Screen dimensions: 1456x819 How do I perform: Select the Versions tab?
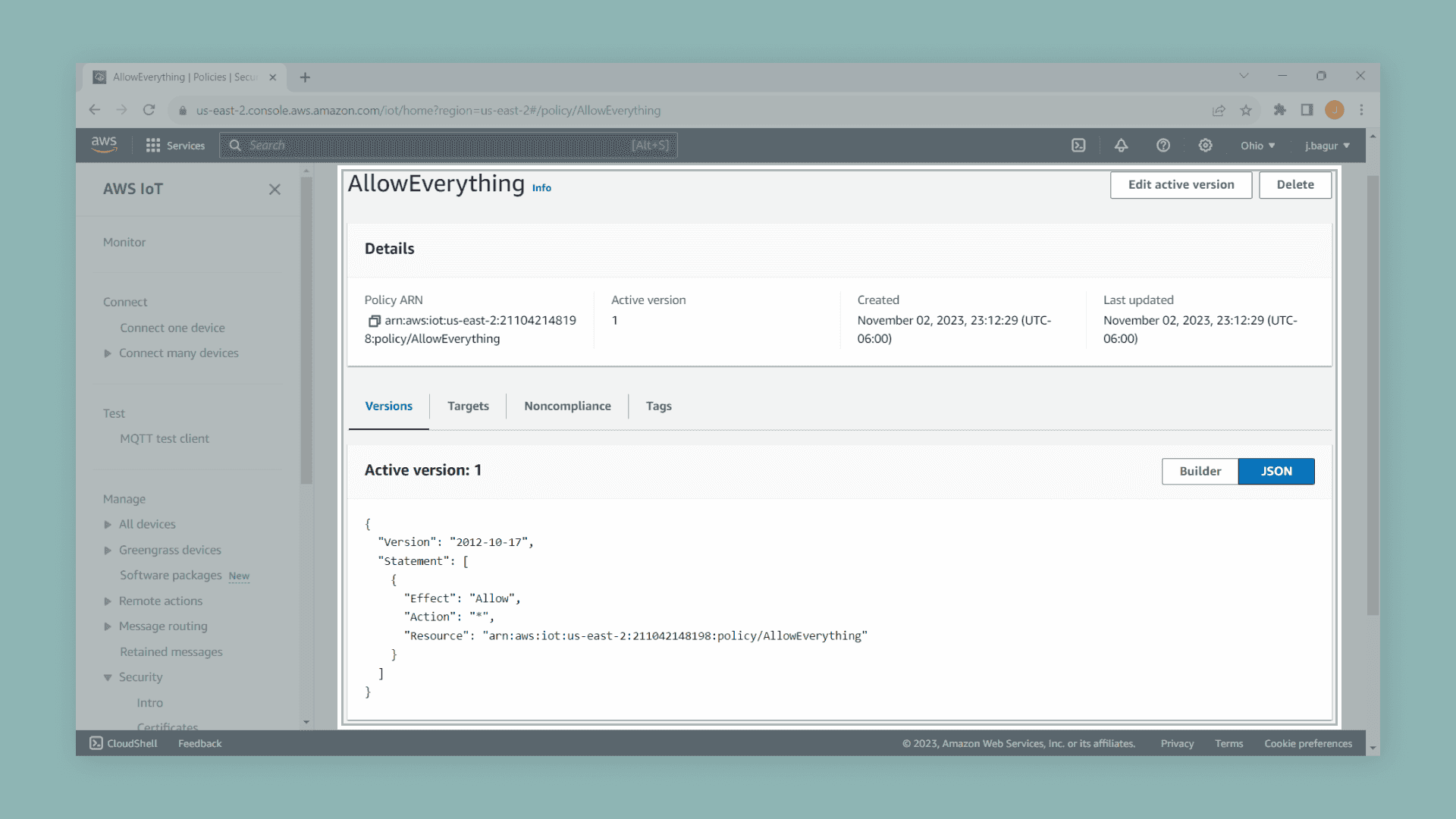[x=388, y=406]
